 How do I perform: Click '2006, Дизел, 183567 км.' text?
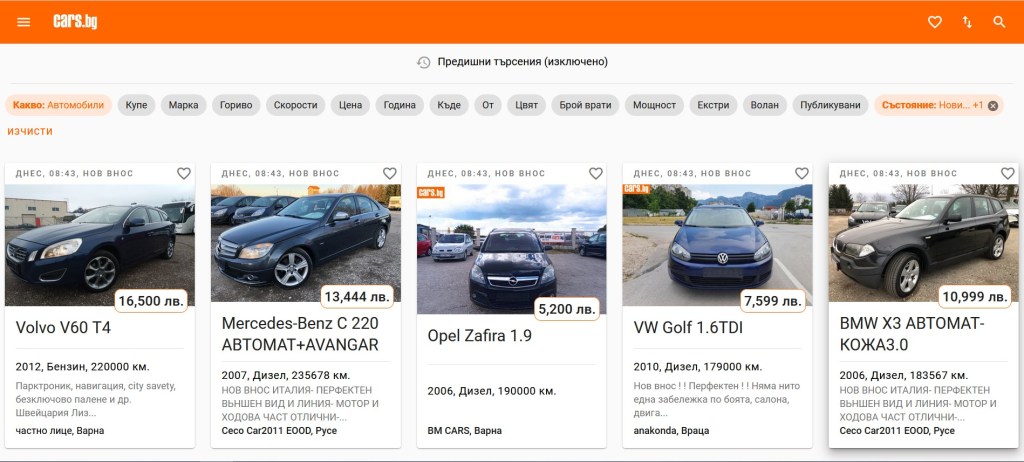(x=903, y=375)
